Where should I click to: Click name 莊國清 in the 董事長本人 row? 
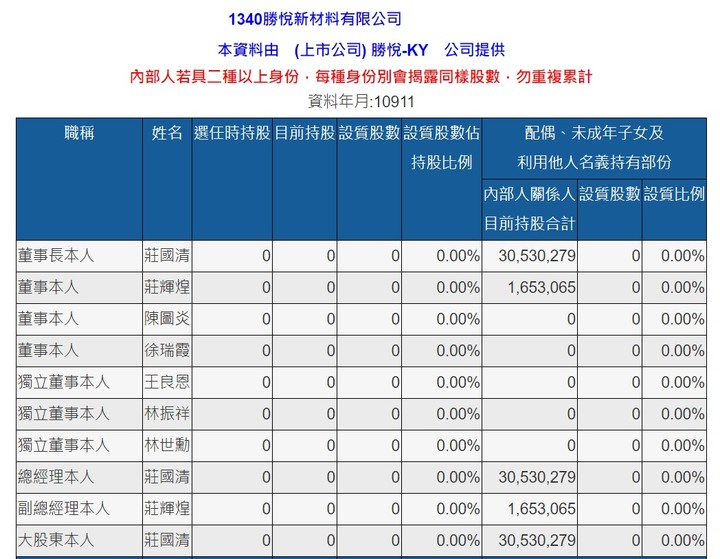(x=167, y=255)
